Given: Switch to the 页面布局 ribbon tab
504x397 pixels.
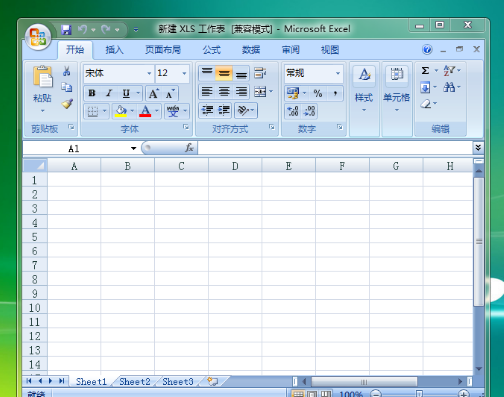Looking at the screenshot, I should click(163, 50).
